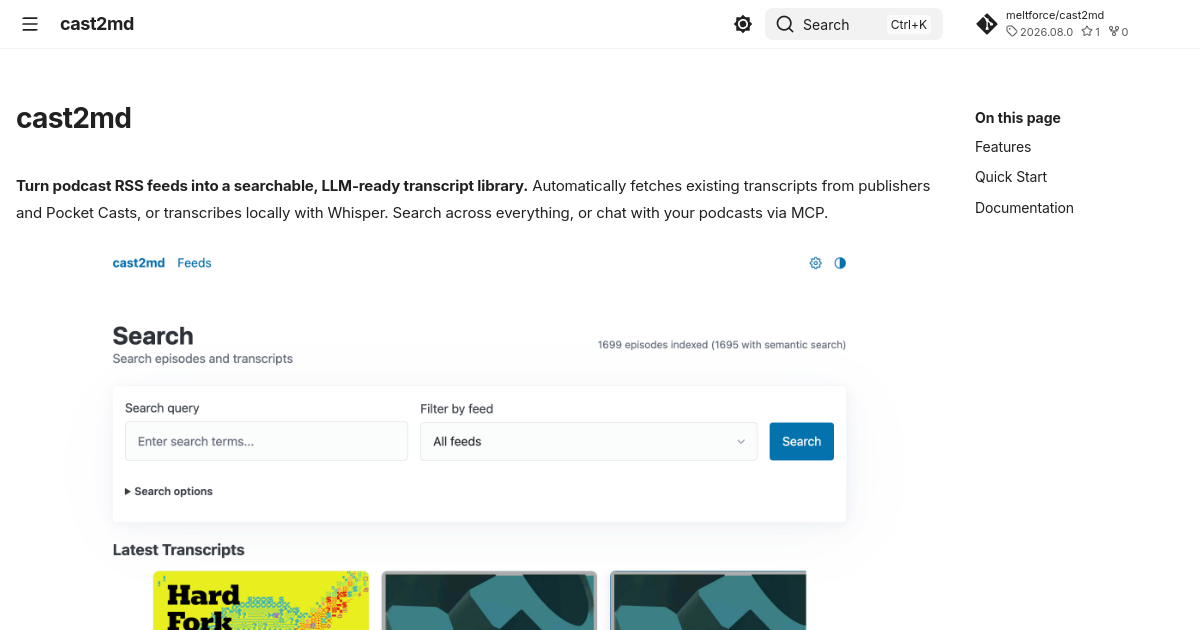Open the Hard Fork podcast thumbnail
This screenshot has height=630, width=1200.
point(261,600)
